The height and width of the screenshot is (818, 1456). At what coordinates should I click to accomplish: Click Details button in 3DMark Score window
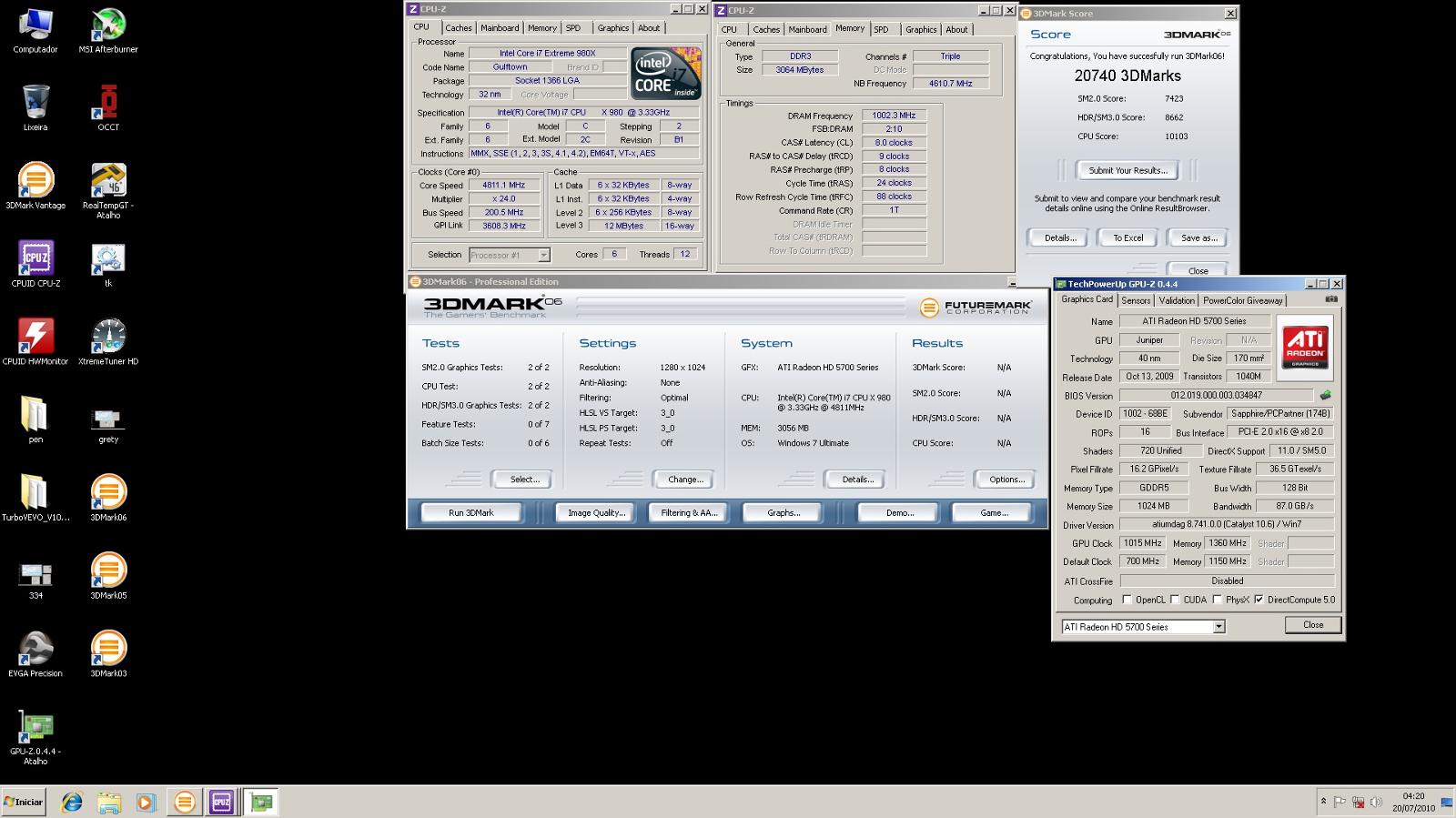coord(1060,237)
